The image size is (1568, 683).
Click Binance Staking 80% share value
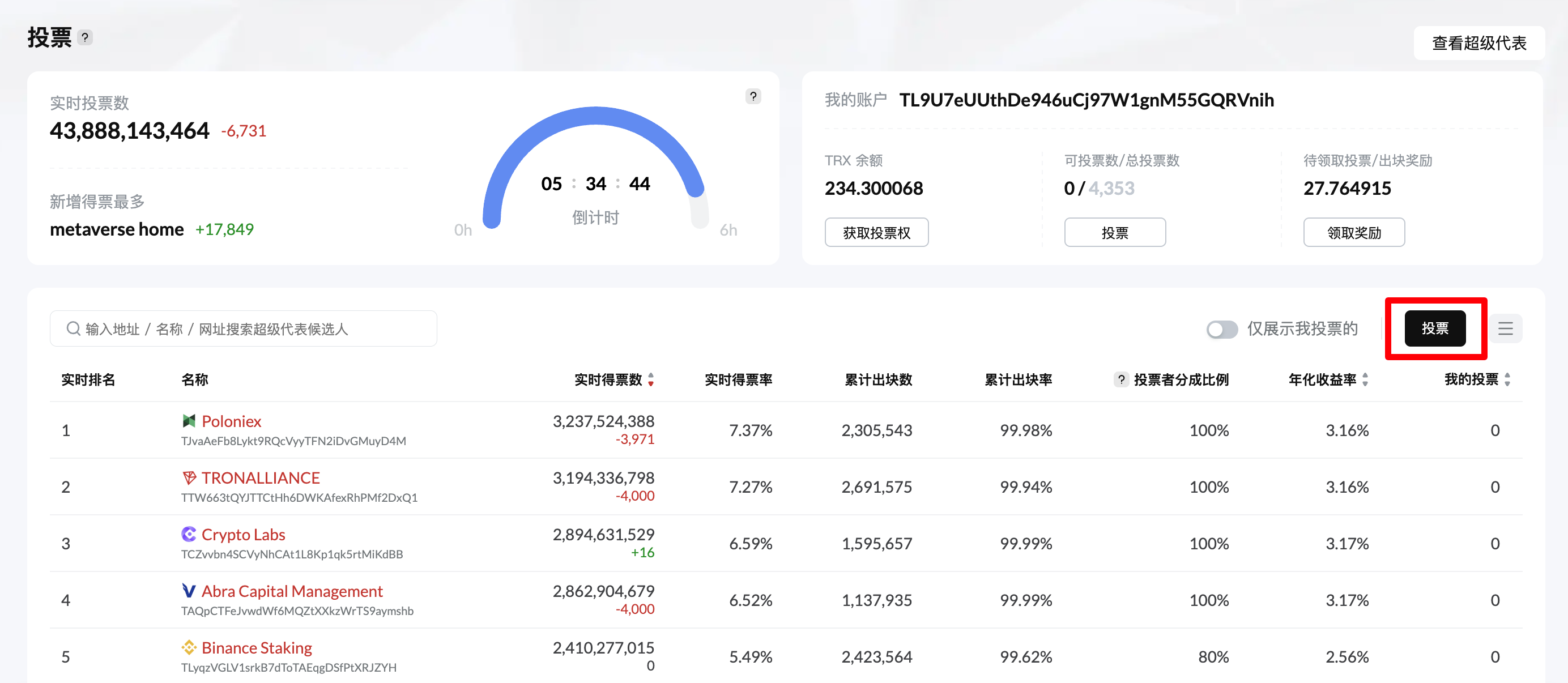pyautogui.click(x=1213, y=657)
